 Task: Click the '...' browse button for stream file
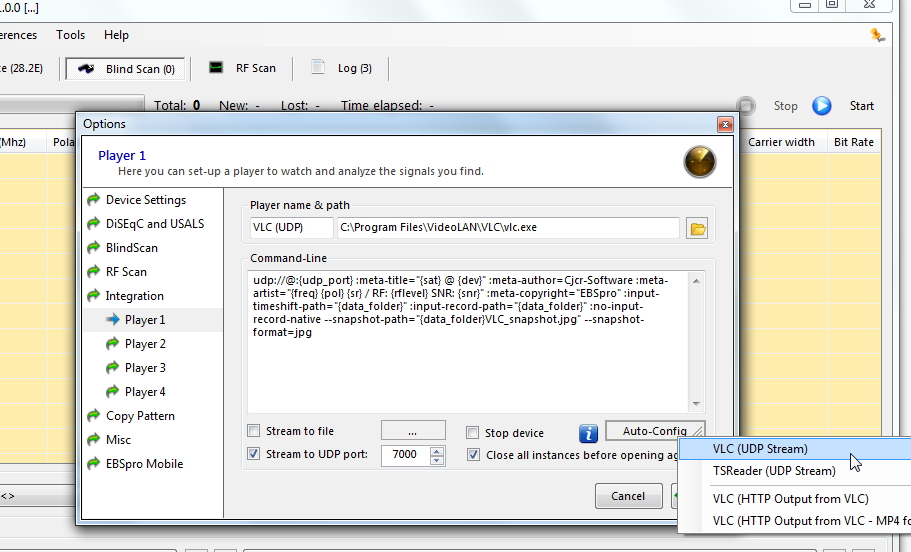(413, 431)
